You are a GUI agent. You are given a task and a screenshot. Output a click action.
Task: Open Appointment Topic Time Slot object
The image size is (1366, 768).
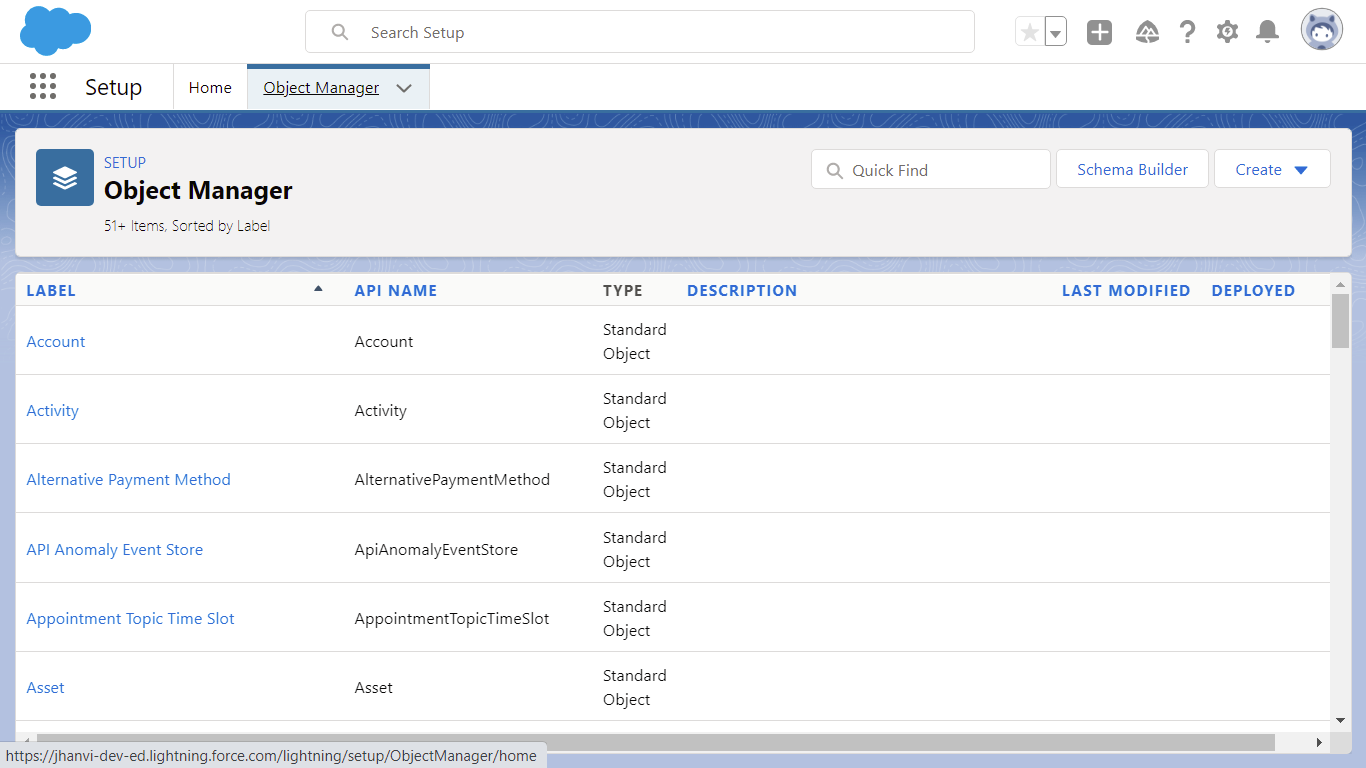[130, 619]
